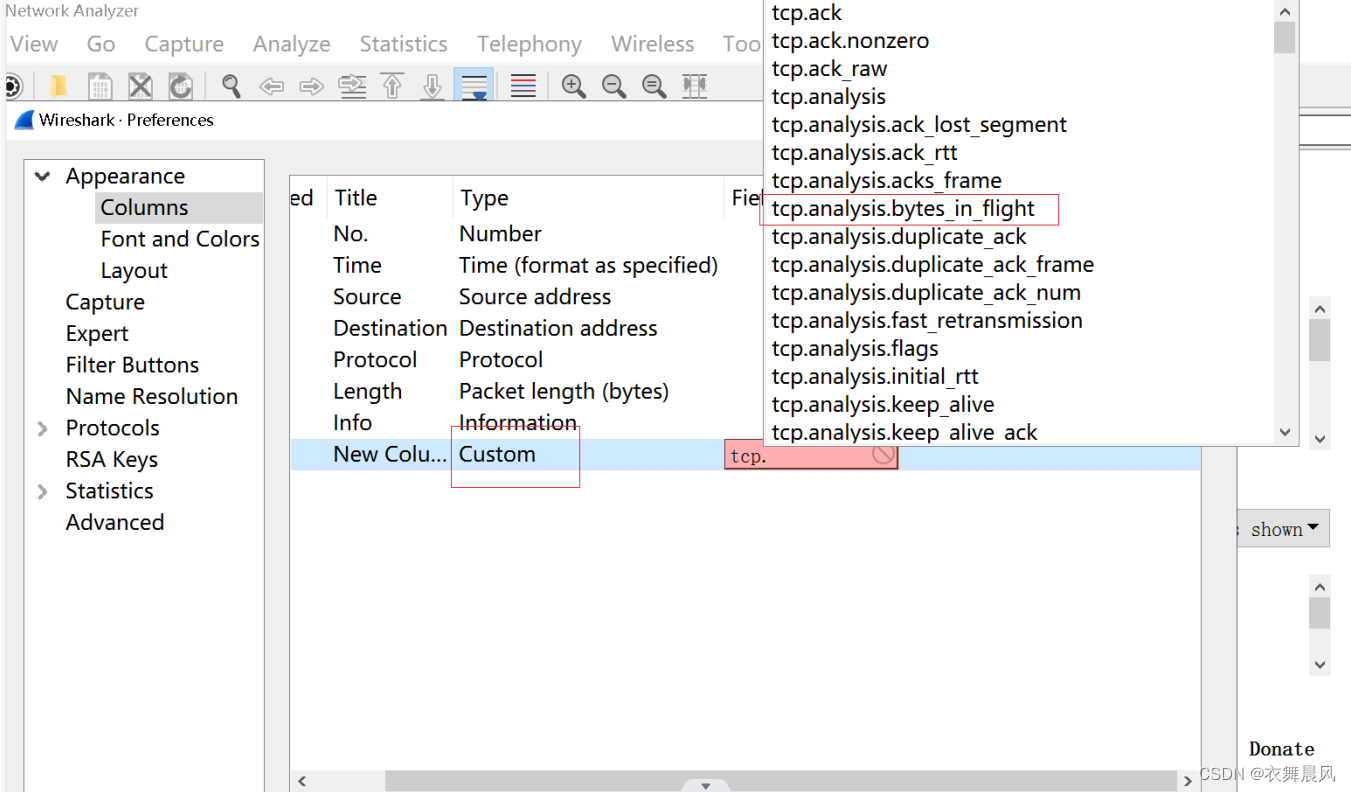This screenshot has width=1351, height=792.
Task: Choose tcp.analysis.bytes_in_flight from the suggestion list
Action: pyautogui.click(x=903, y=209)
